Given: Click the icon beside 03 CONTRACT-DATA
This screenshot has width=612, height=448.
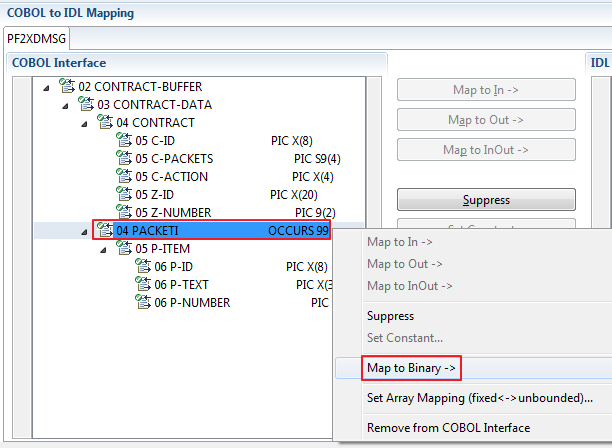Looking at the screenshot, I should (x=86, y=104).
